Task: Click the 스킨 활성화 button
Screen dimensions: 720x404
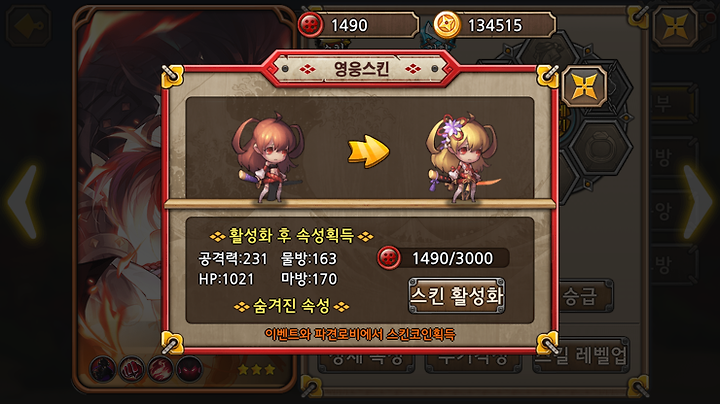Action: (x=457, y=296)
